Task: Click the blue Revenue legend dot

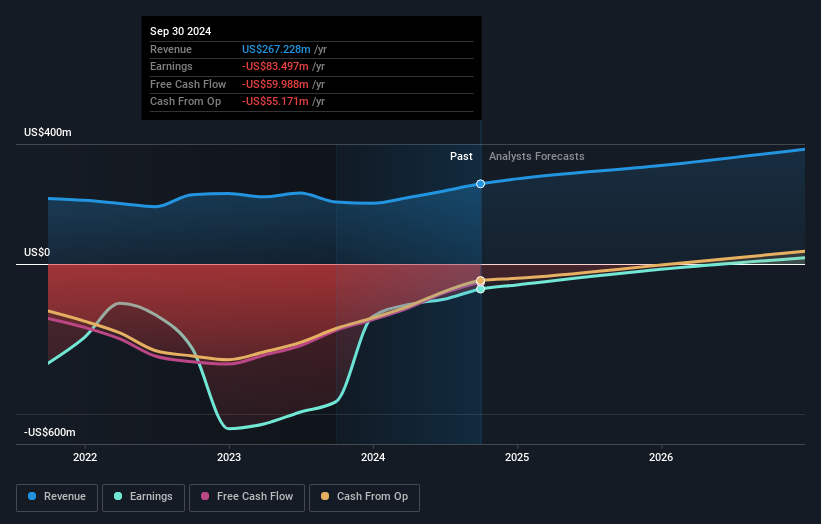Action: point(32,496)
